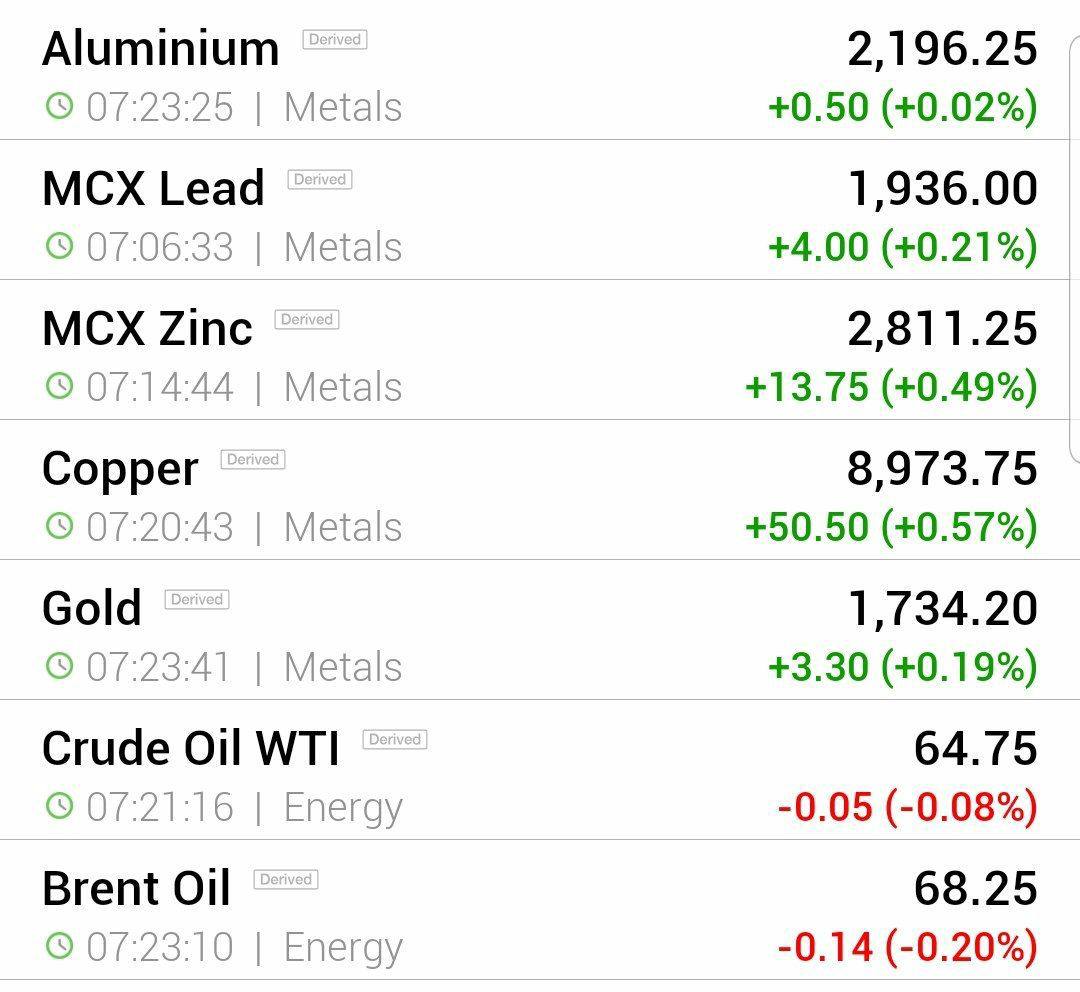This screenshot has width=1080, height=992.
Task: Click the clock icon next to 07:21:16
Action: (x=59, y=805)
